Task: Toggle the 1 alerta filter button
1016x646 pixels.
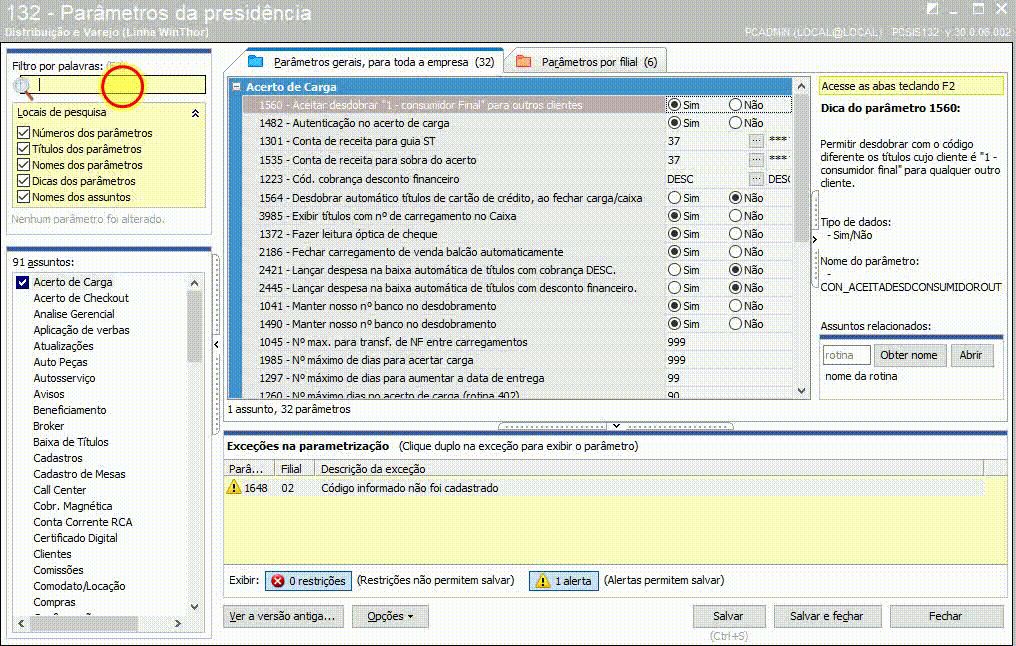Action: pos(564,581)
